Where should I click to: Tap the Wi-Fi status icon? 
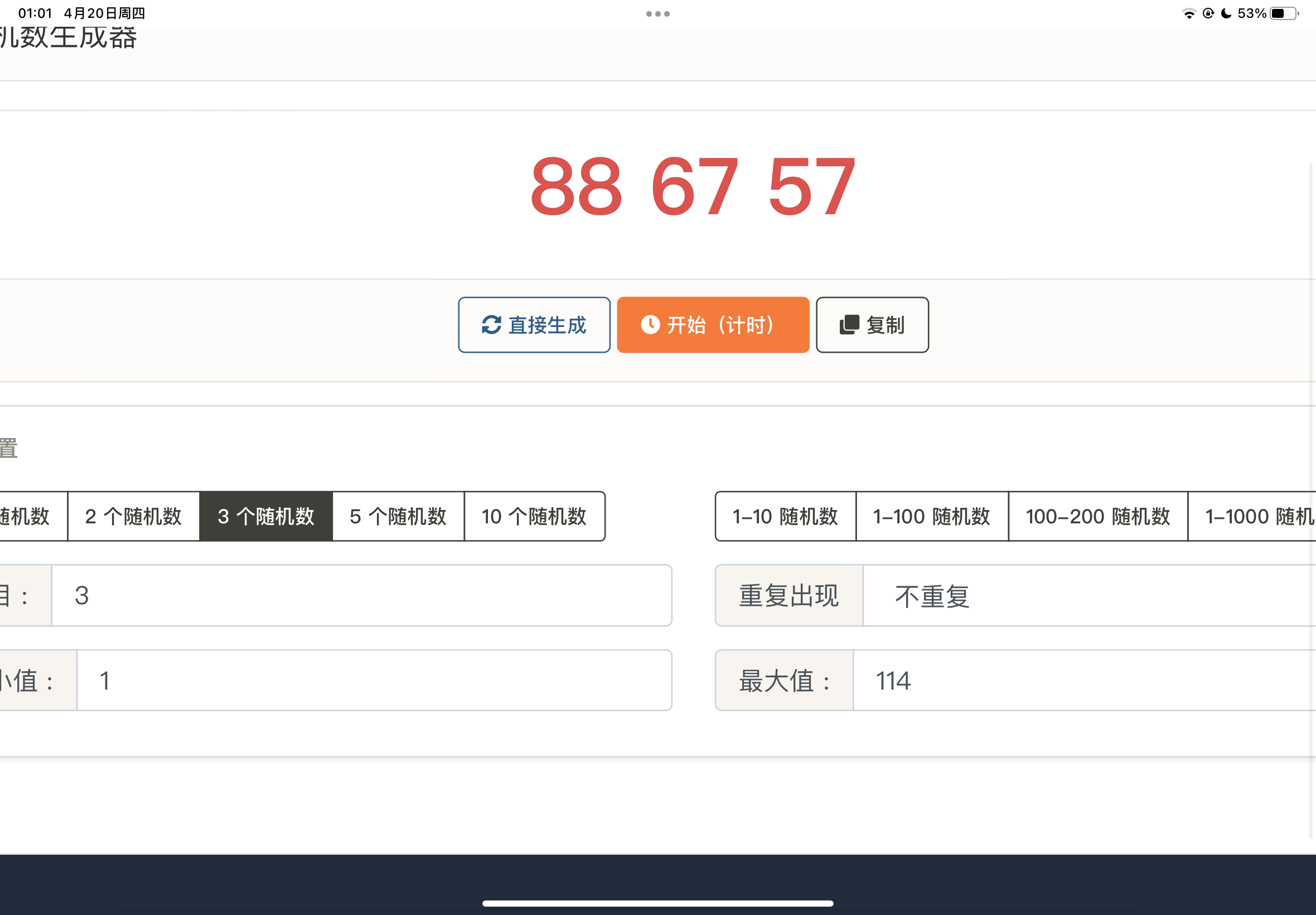[x=1189, y=14]
